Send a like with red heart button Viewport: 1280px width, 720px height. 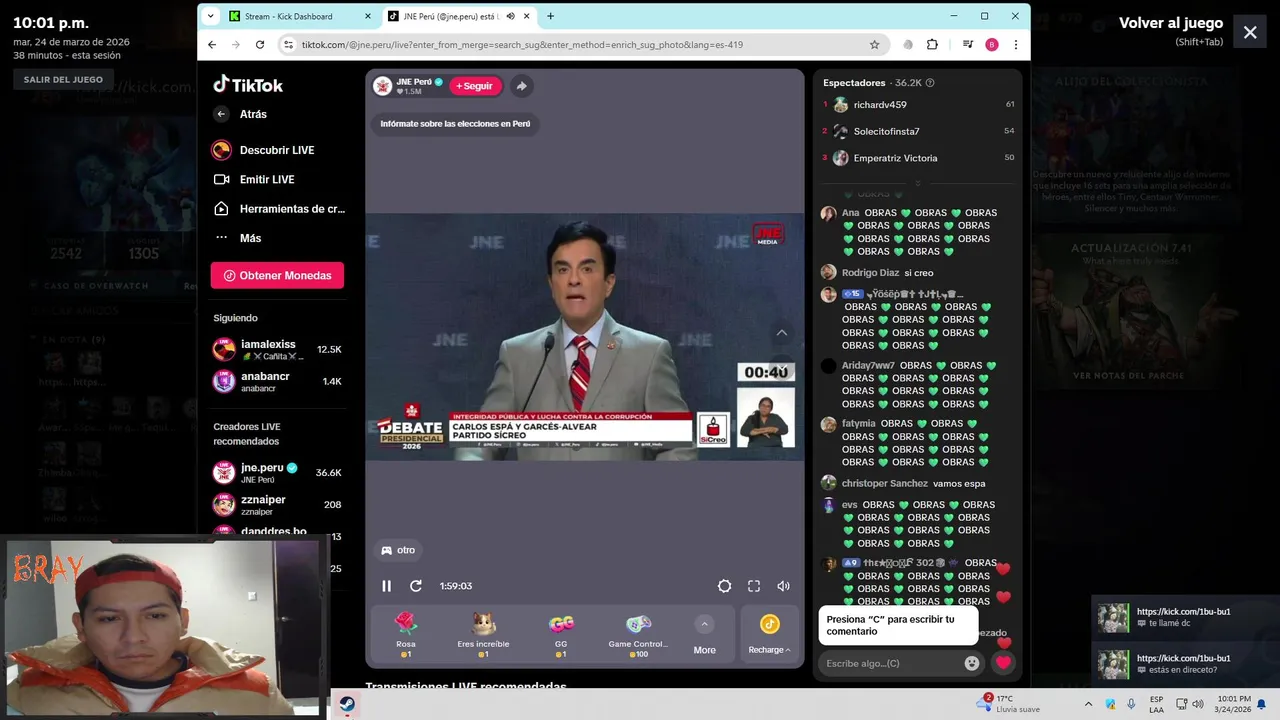coord(1003,663)
